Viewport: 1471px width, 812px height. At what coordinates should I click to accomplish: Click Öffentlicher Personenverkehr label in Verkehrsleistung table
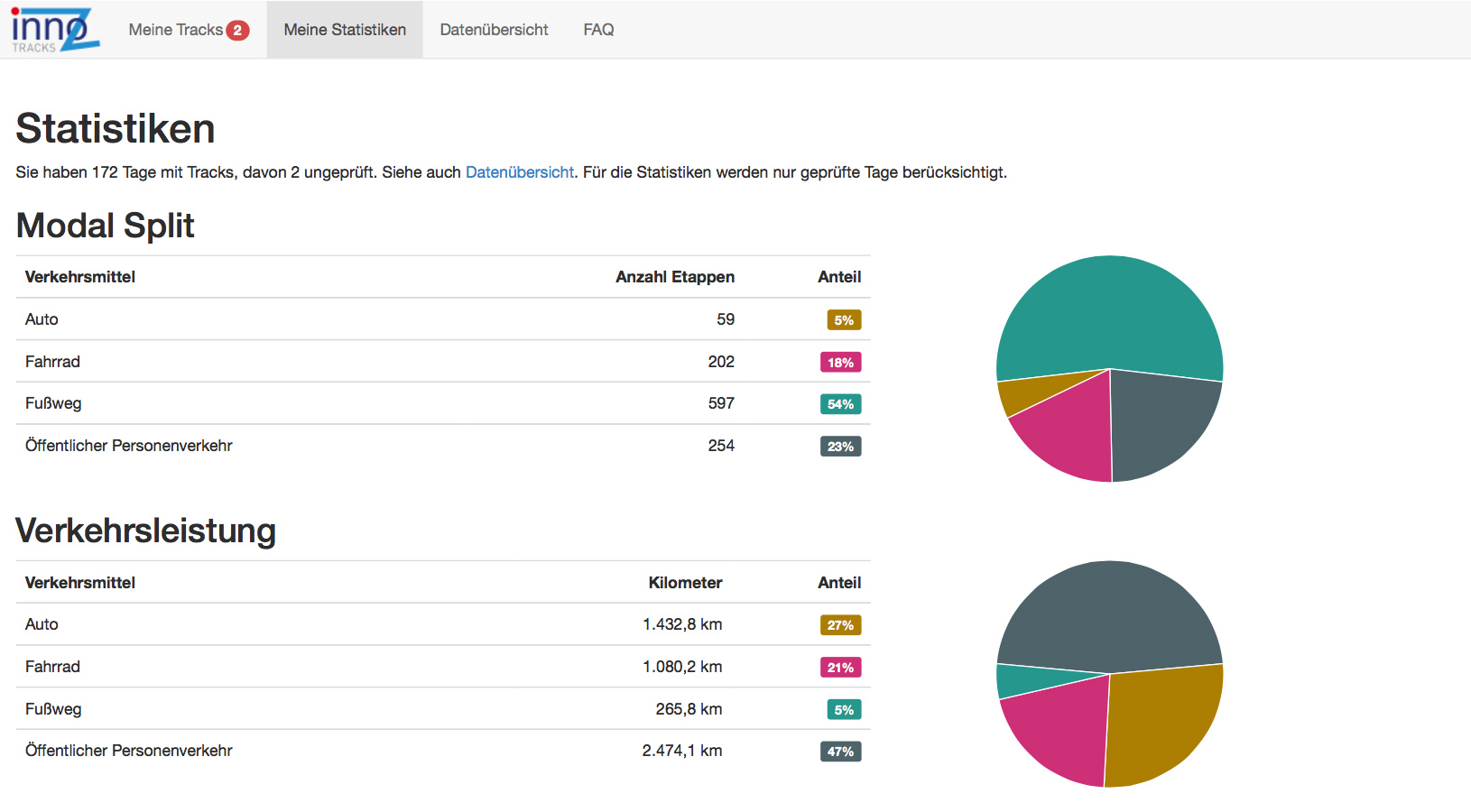tap(129, 751)
